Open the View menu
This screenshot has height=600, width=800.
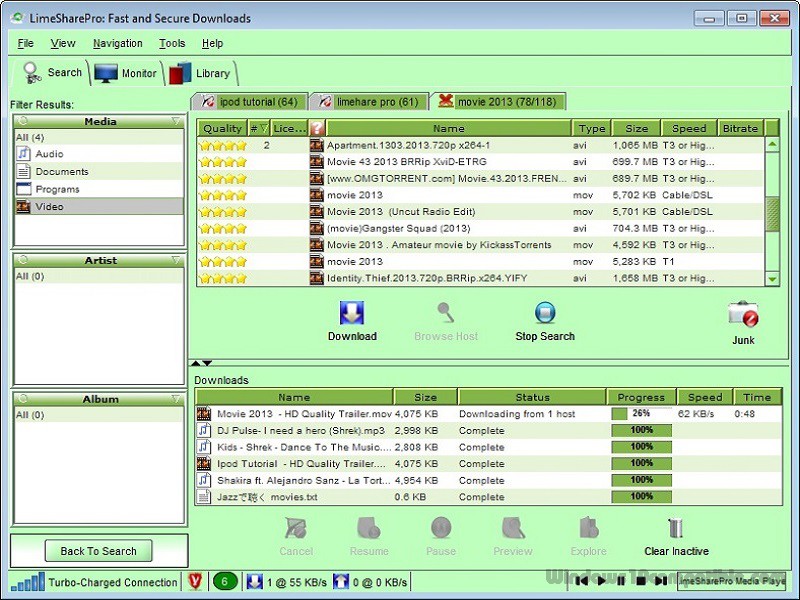(x=63, y=43)
